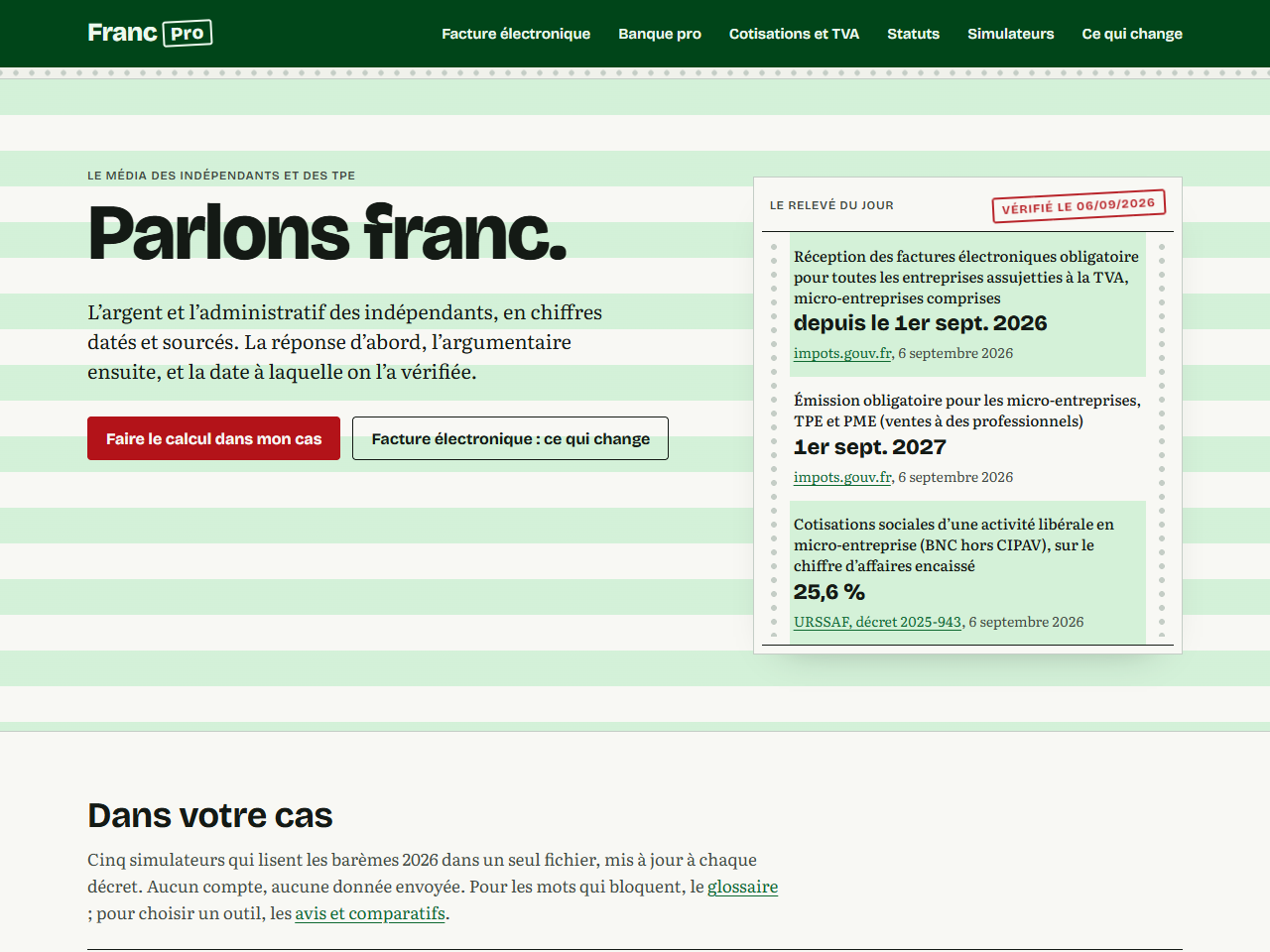
Task: Click the LE RELEVÉ DU JOUR label
Action: (x=831, y=205)
